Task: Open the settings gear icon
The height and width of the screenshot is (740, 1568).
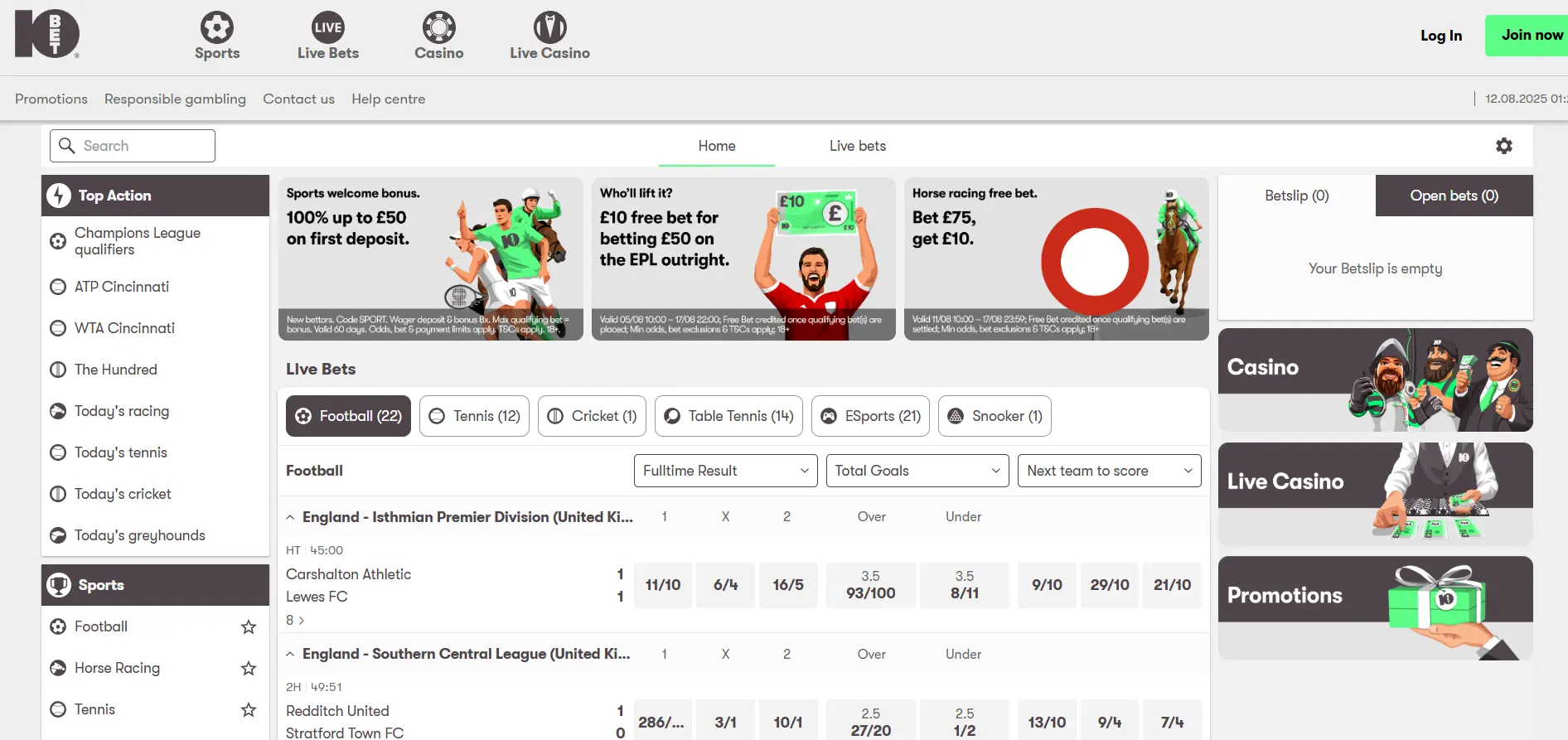Action: pos(1504,146)
